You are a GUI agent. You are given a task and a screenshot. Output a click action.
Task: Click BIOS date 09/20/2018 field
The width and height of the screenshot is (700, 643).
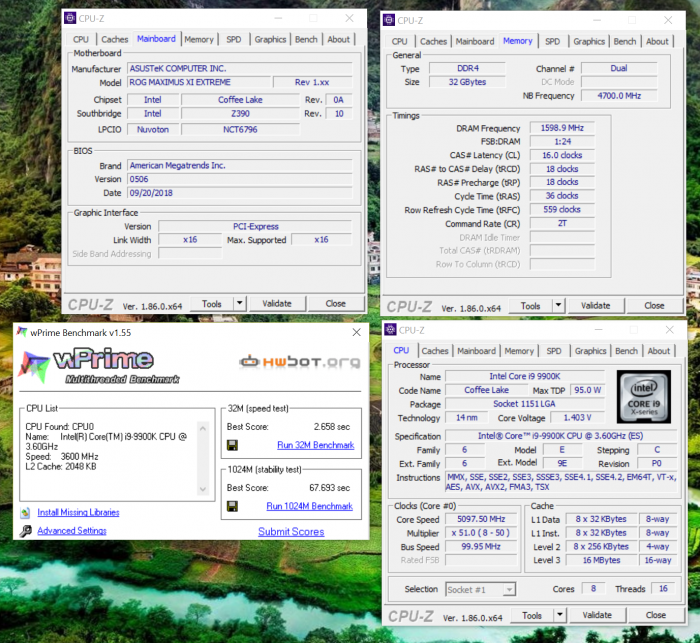tap(240, 193)
